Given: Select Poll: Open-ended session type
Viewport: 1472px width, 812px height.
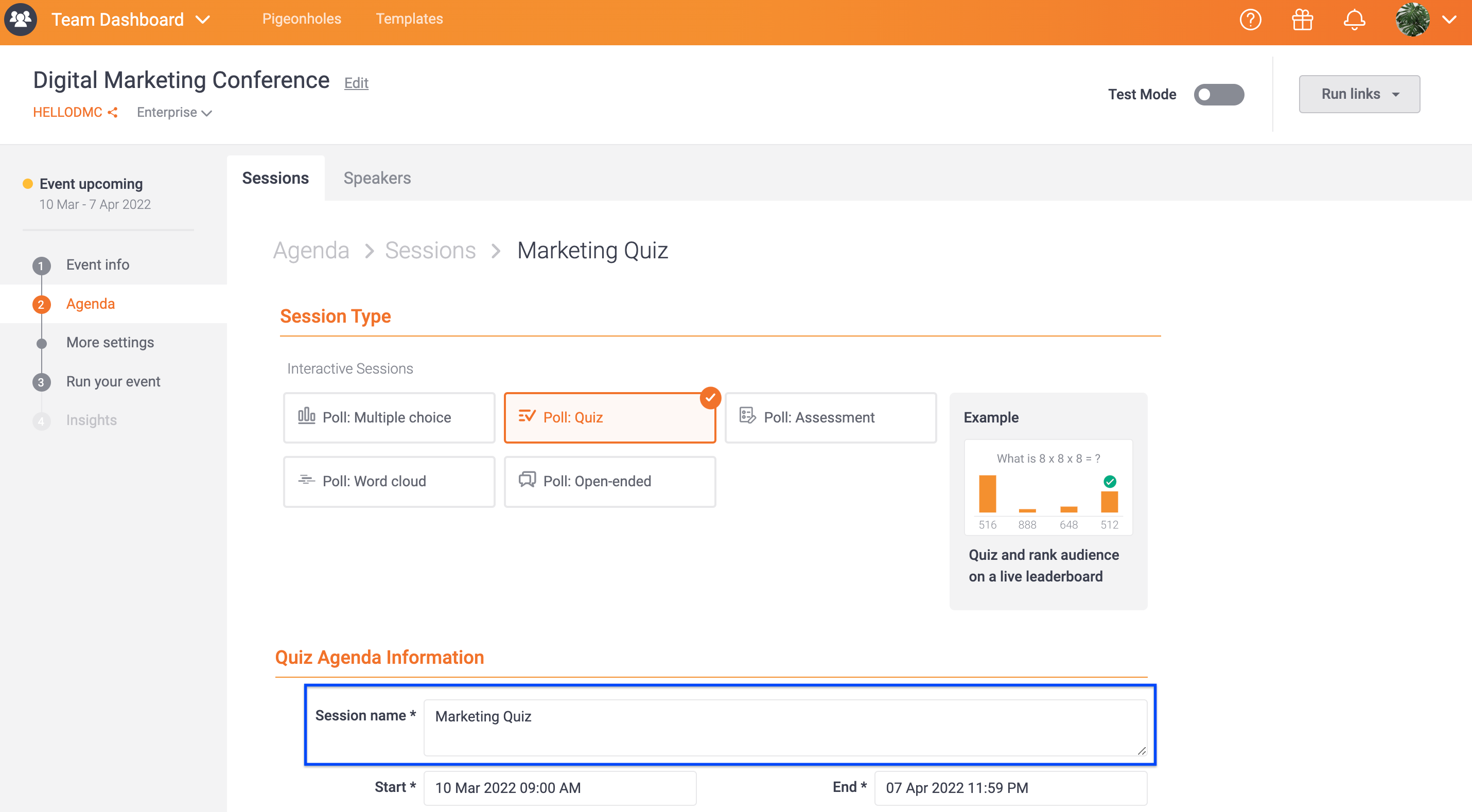Looking at the screenshot, I should (x=610, y=482).
